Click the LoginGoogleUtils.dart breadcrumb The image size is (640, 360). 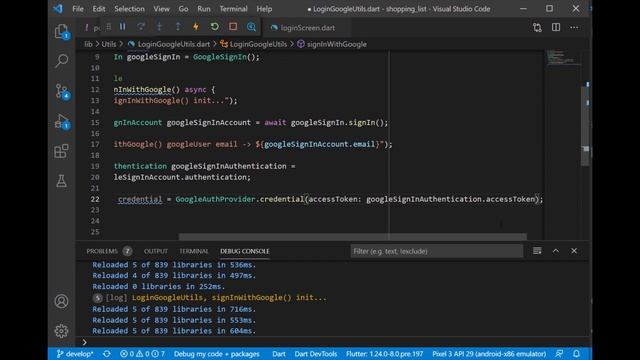click(x=169, y=44)
